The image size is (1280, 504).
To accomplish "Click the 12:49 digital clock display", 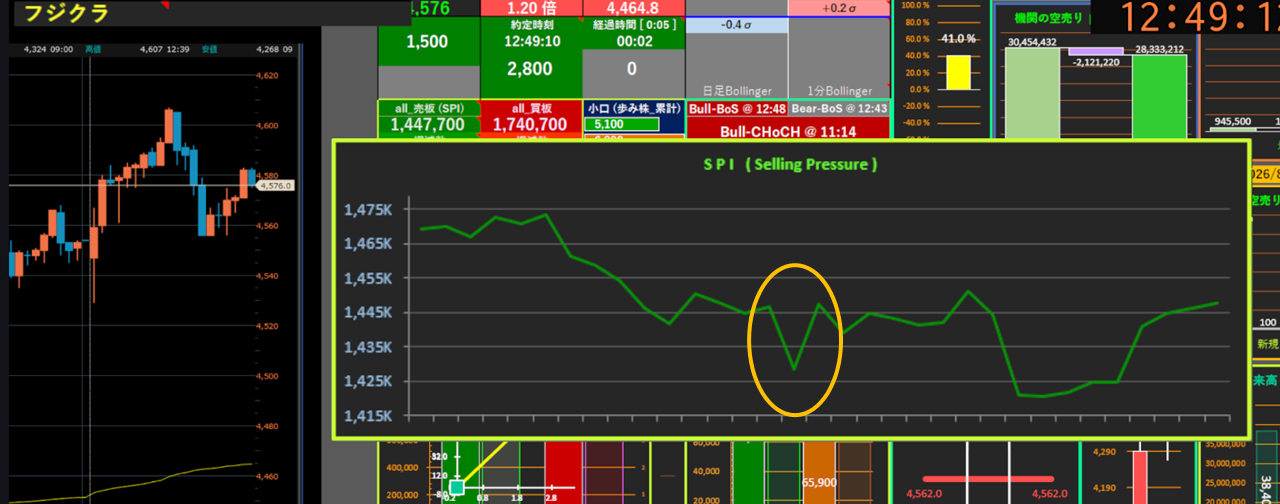I will pyautogui.click(x=1198, y=18).
